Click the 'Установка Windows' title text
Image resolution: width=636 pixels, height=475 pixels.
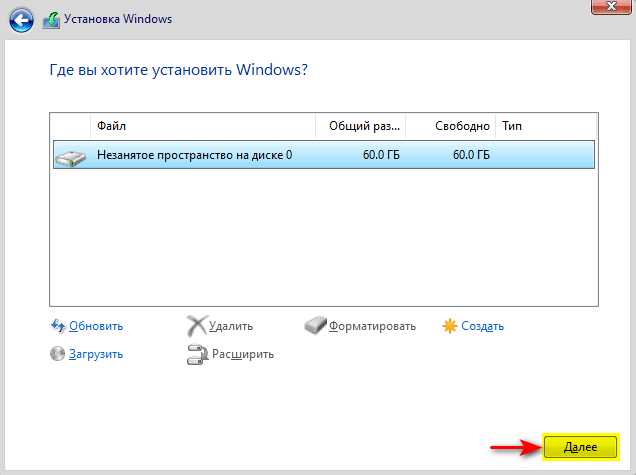[x=118, y=19]
